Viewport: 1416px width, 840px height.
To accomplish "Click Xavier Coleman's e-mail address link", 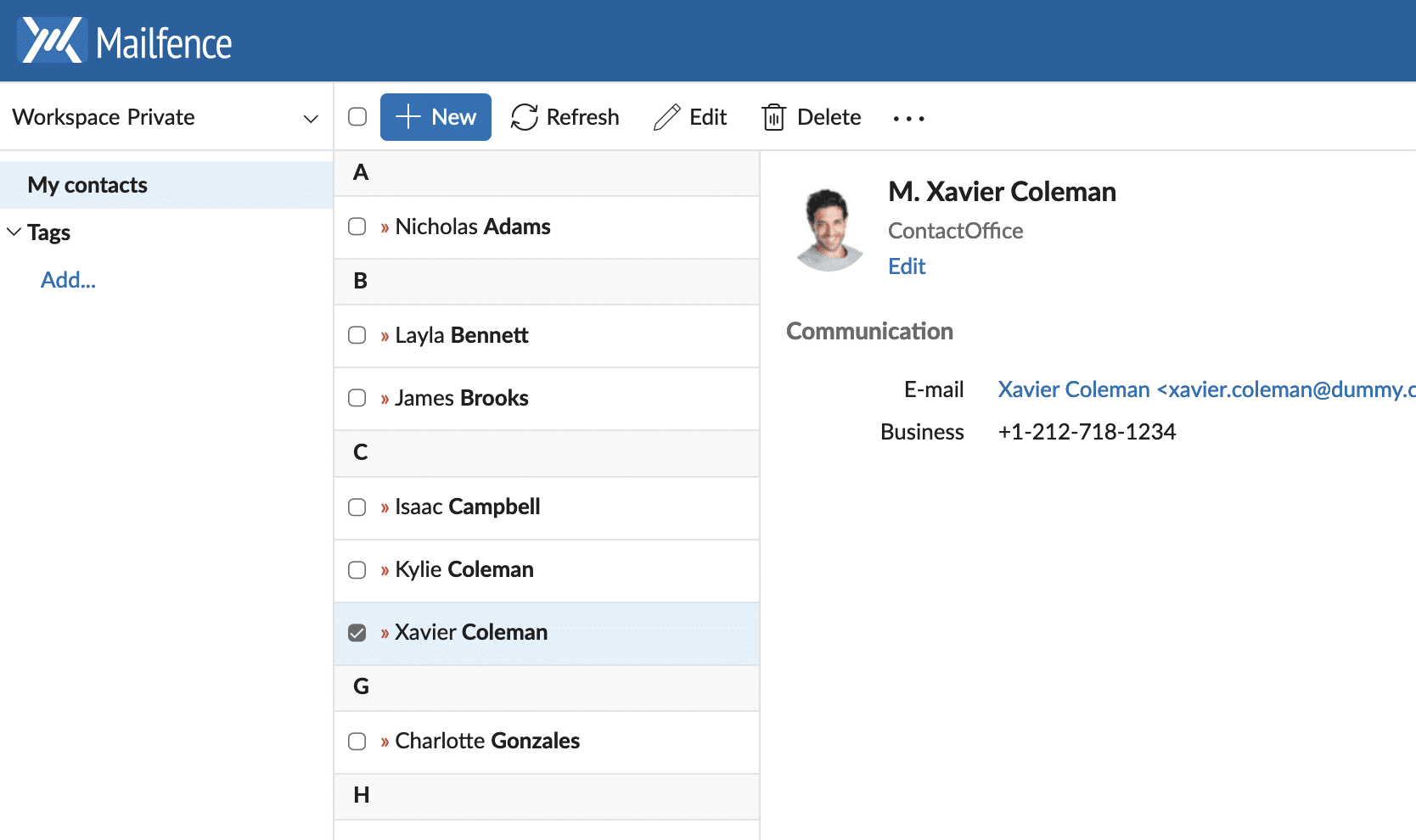I will 1205,389.
